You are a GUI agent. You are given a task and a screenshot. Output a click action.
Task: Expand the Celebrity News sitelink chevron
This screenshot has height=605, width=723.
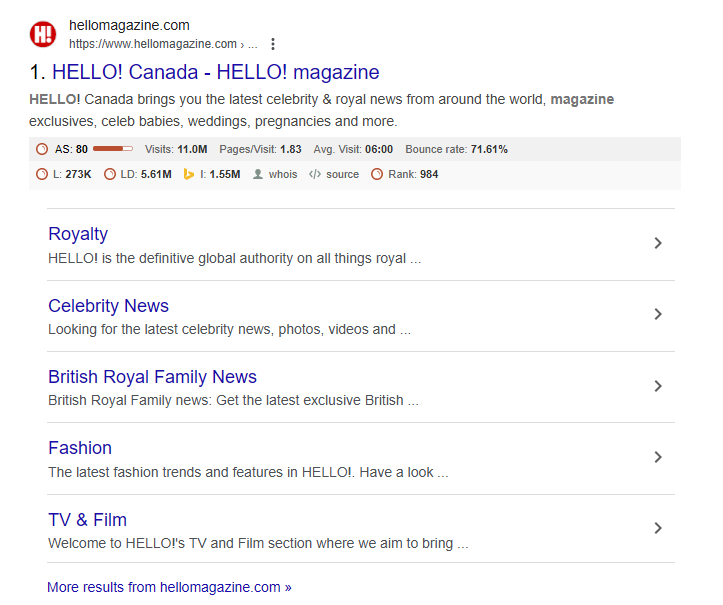point(658,314)
